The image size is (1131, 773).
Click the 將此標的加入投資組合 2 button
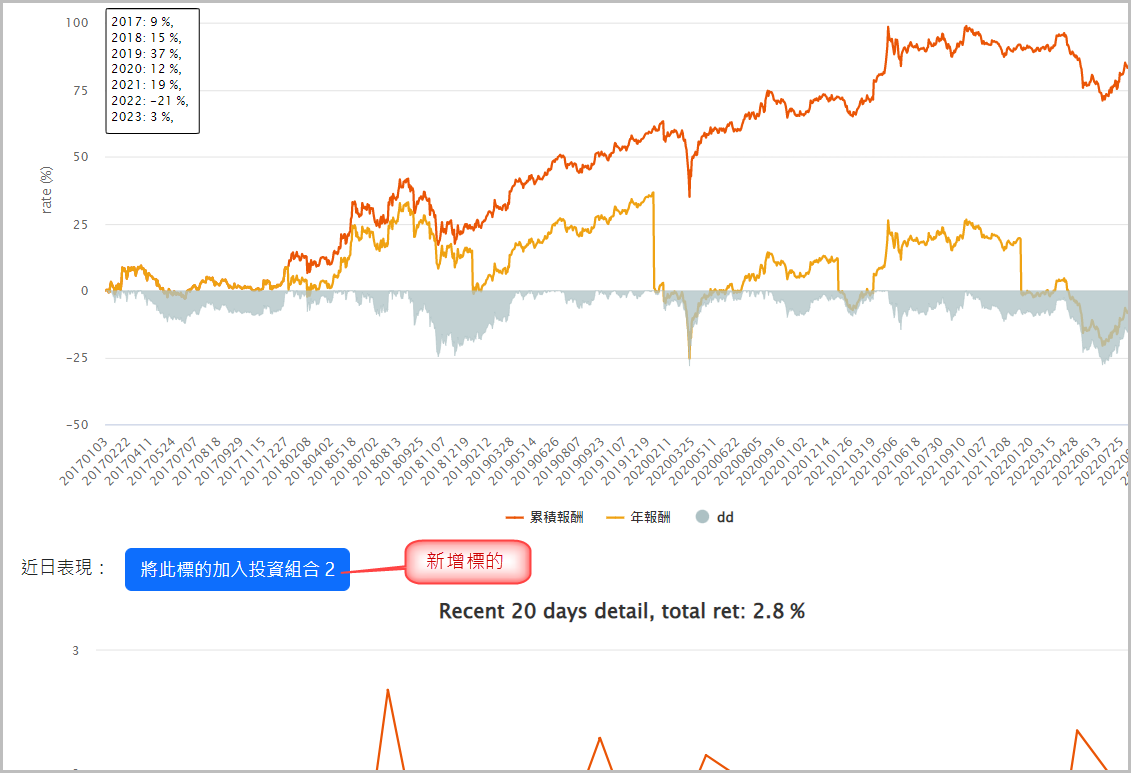click(237, 569)
